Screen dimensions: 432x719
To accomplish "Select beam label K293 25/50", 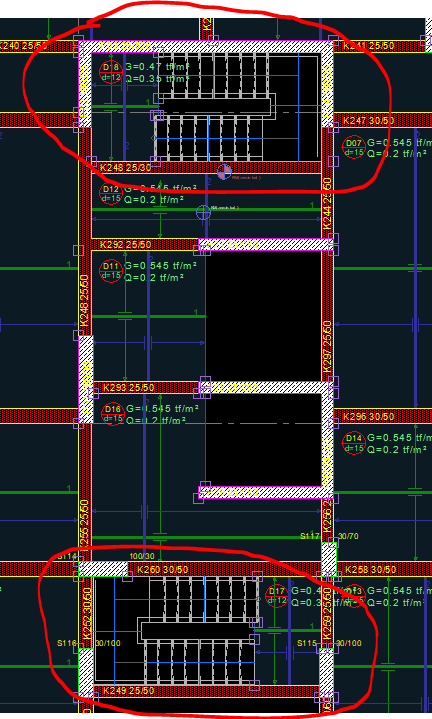I will (128, 388).
